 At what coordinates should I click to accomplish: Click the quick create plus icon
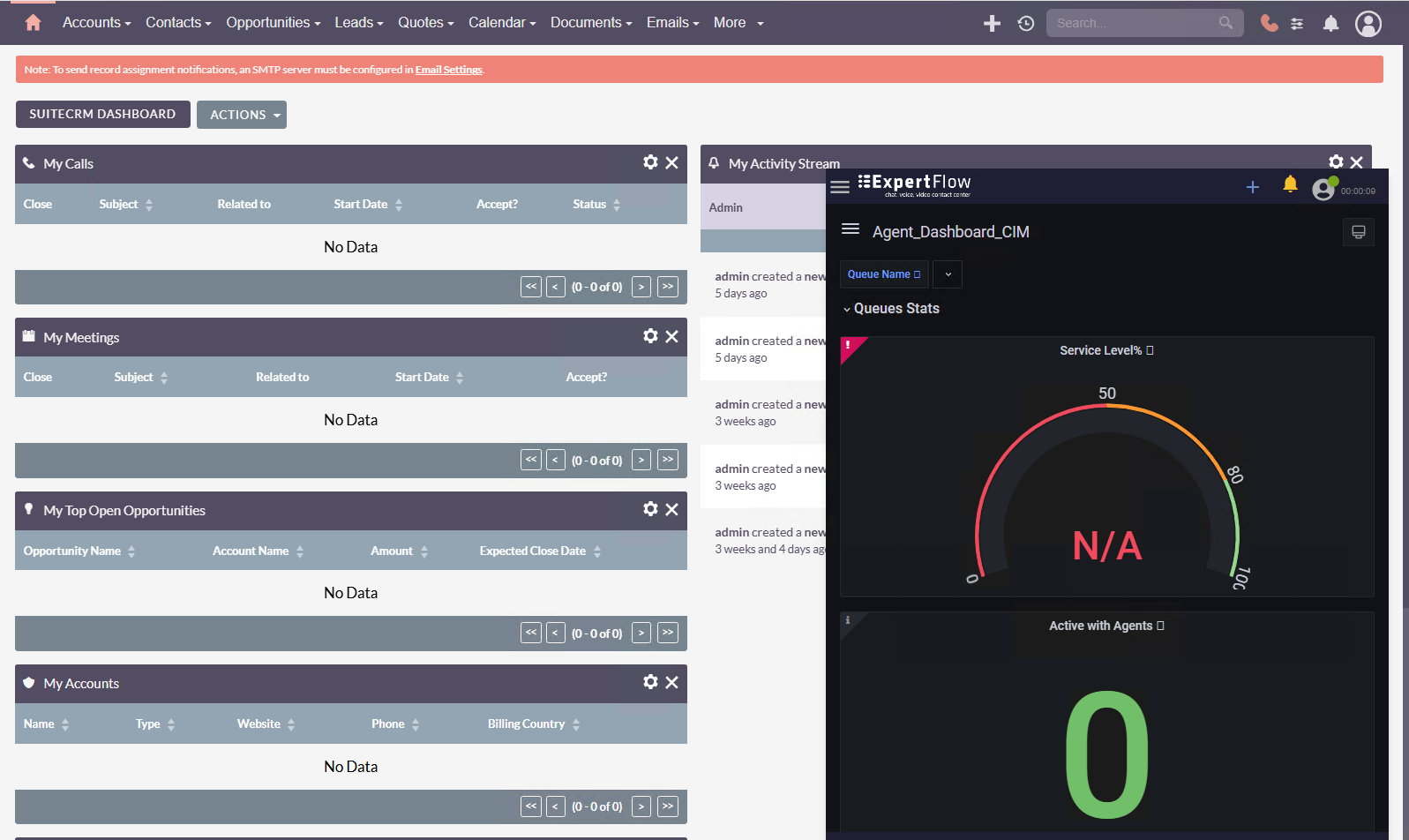coord(992,24)
